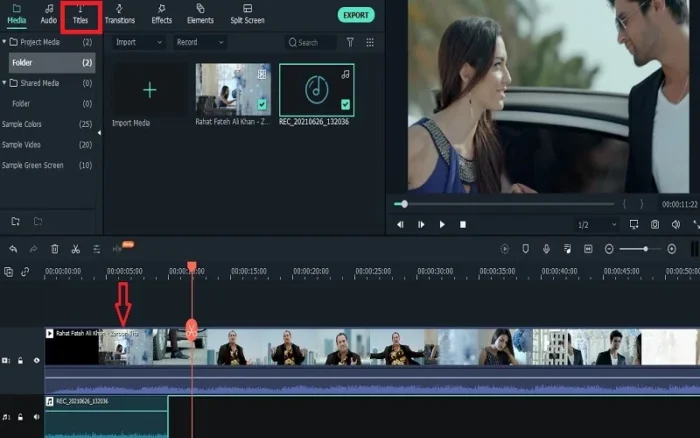
Task: Lock the video track 1
Action: click(21, 360)
